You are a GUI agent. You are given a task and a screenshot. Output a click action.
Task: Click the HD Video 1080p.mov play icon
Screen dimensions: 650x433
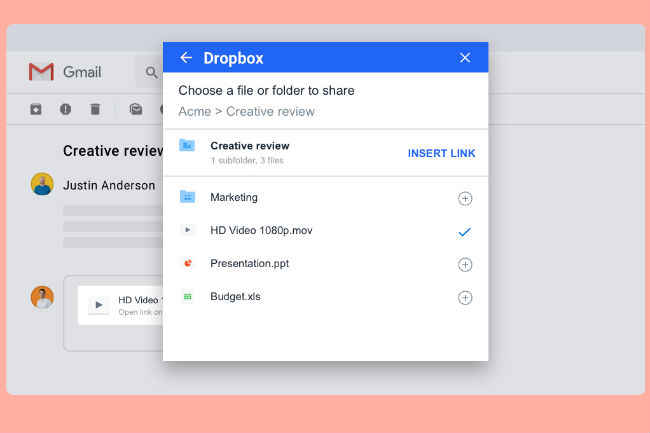point(187,230)
